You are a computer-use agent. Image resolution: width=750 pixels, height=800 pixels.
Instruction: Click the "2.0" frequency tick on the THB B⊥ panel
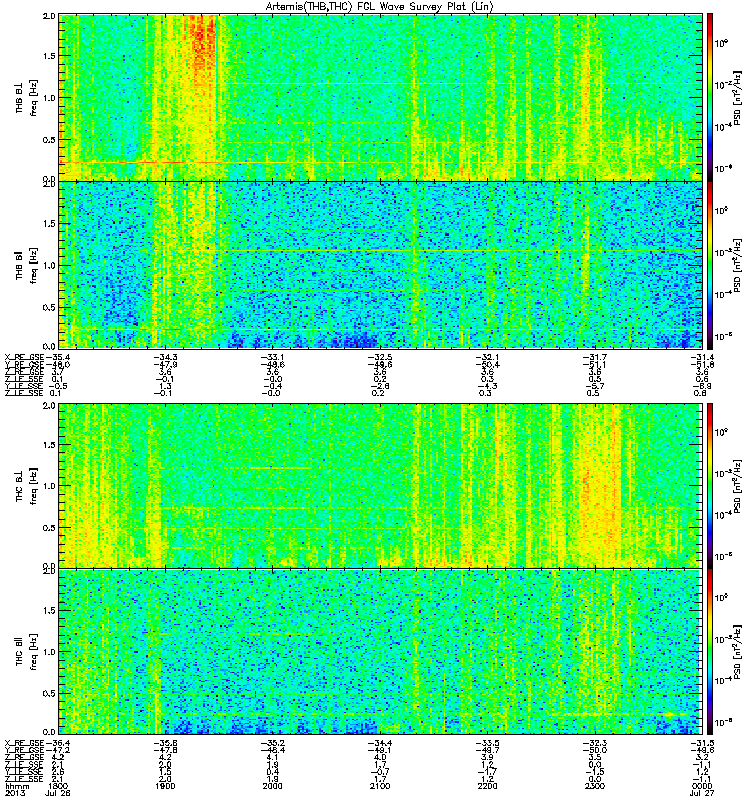pyautogui.click(x=49, y=16)
